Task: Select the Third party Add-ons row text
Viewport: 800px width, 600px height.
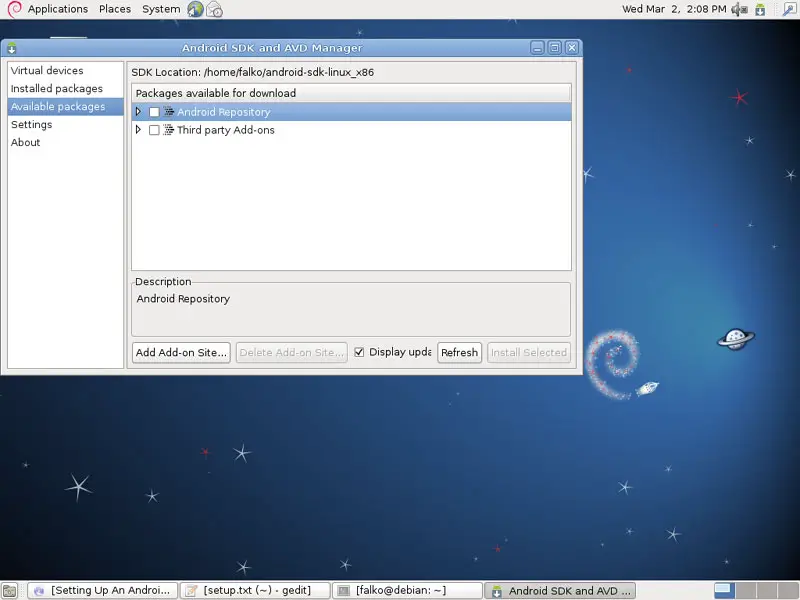Action: pos(226,130)
